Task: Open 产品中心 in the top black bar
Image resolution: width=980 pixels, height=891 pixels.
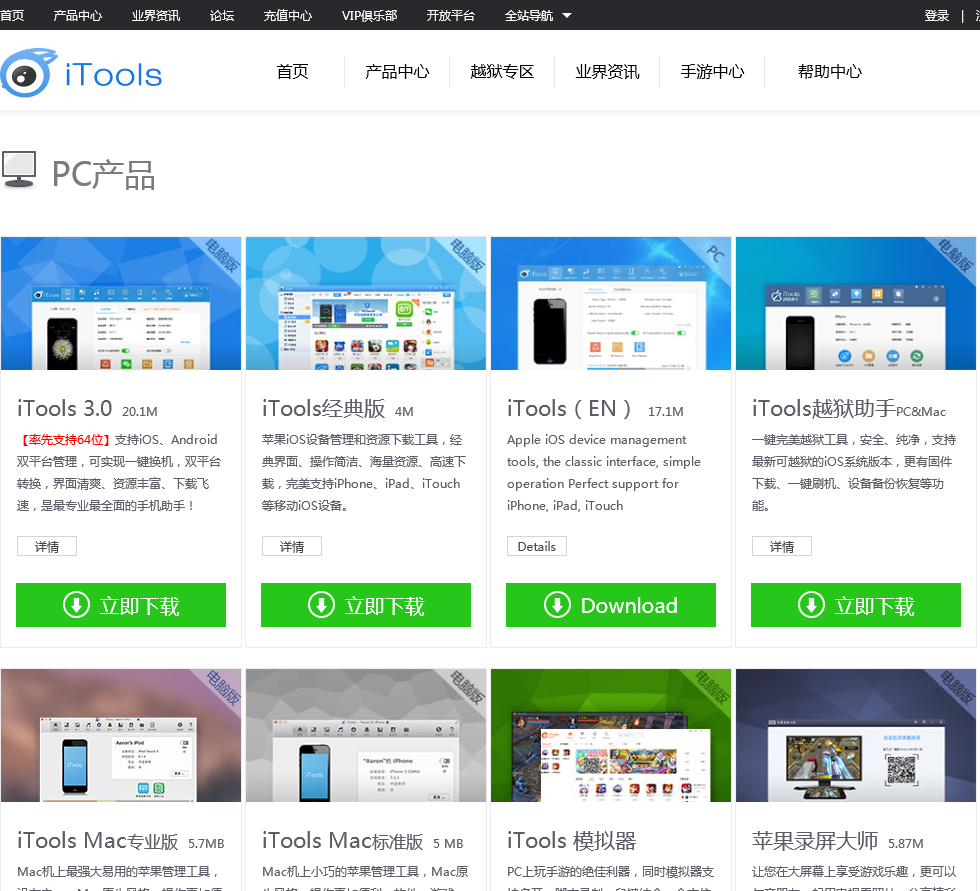Action: coord(78,16)
